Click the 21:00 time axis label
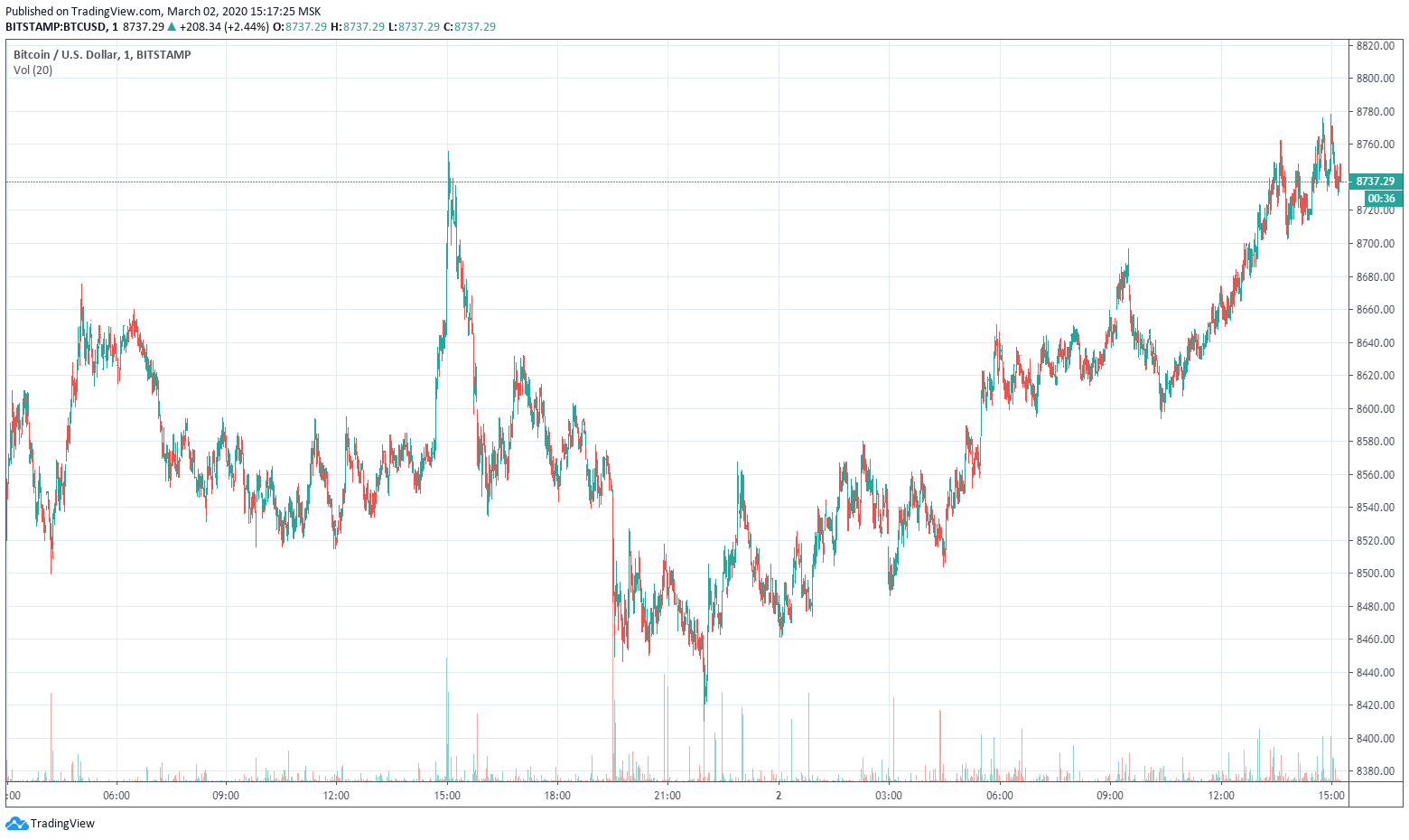1409x840 pixels. (x=667, y=796)
